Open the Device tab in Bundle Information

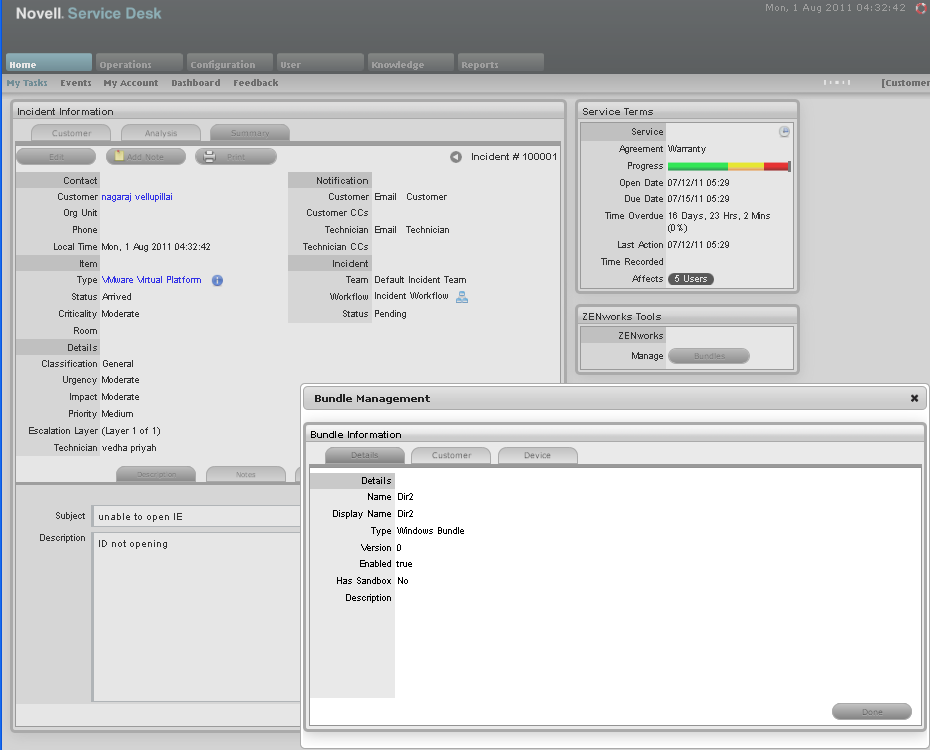(537, 455)
